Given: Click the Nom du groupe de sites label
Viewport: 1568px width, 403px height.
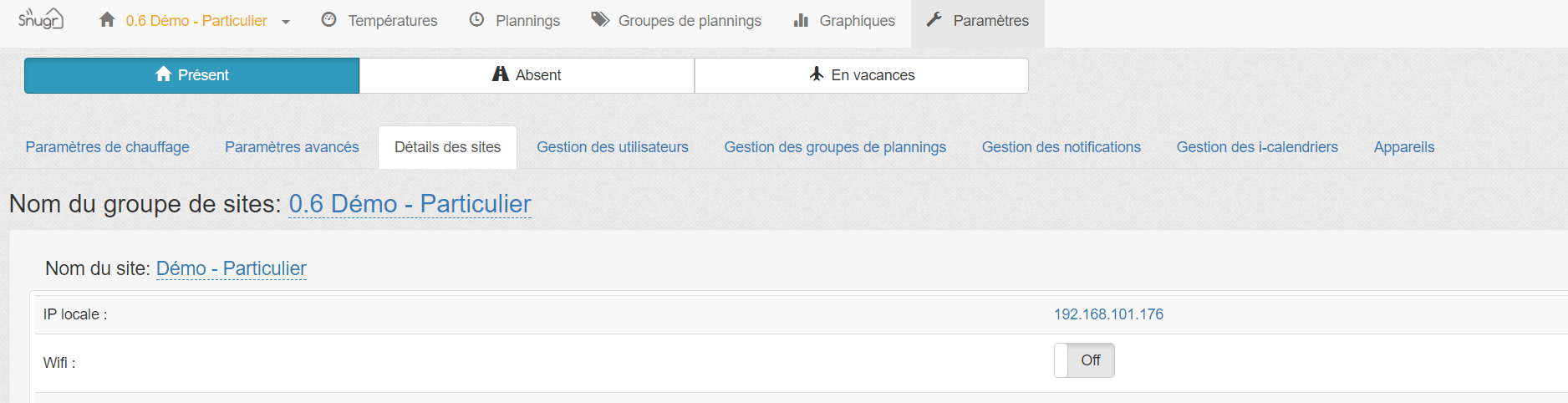Looking at the screenshot, I should click(x=145, y=204).
